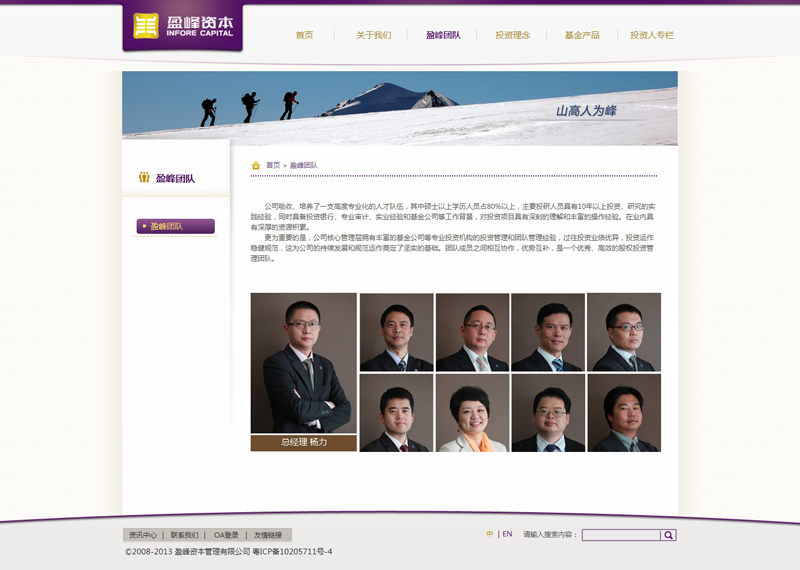Open the 关于我们 menu item
Viewport: 800px width, 570px height.
pos(373,35)
